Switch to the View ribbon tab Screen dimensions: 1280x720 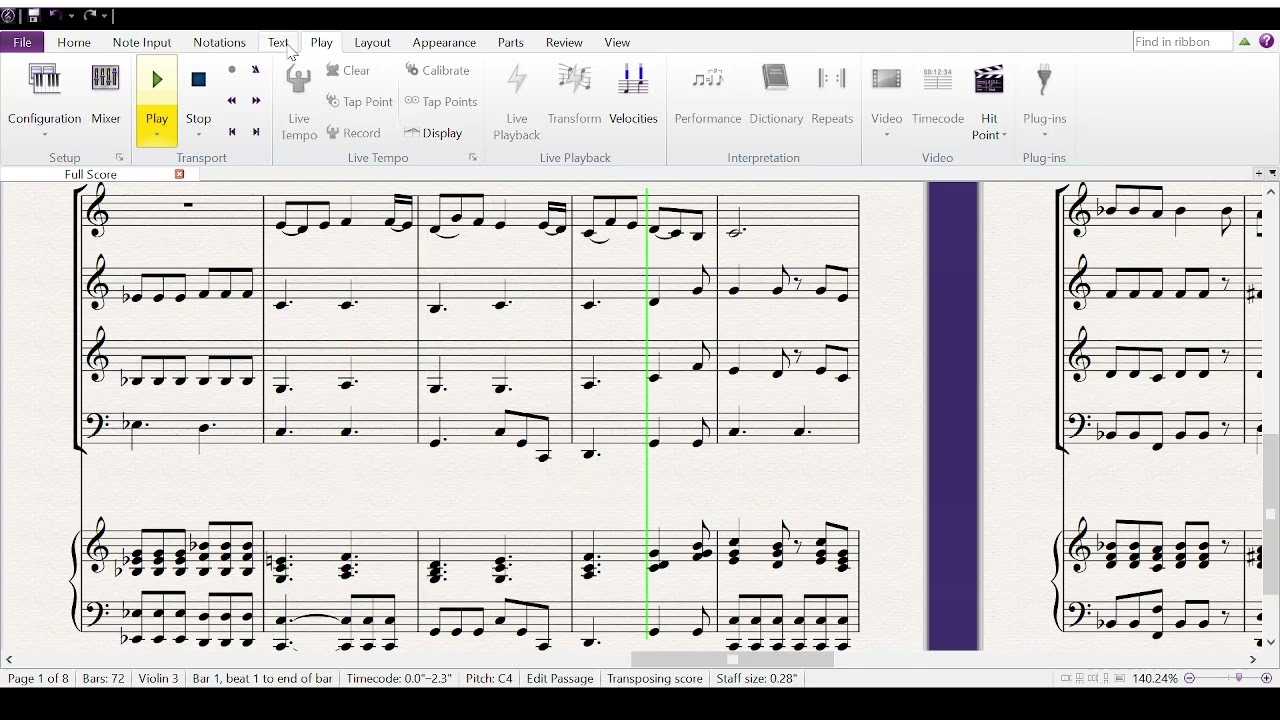click(617, 42)
